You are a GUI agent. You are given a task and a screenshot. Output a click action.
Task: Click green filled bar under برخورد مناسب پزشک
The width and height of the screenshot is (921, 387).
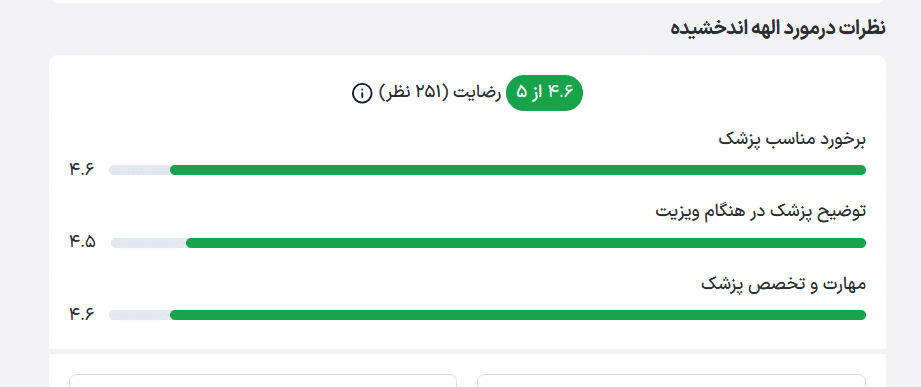pyautogui.click(x=517, y=170)
